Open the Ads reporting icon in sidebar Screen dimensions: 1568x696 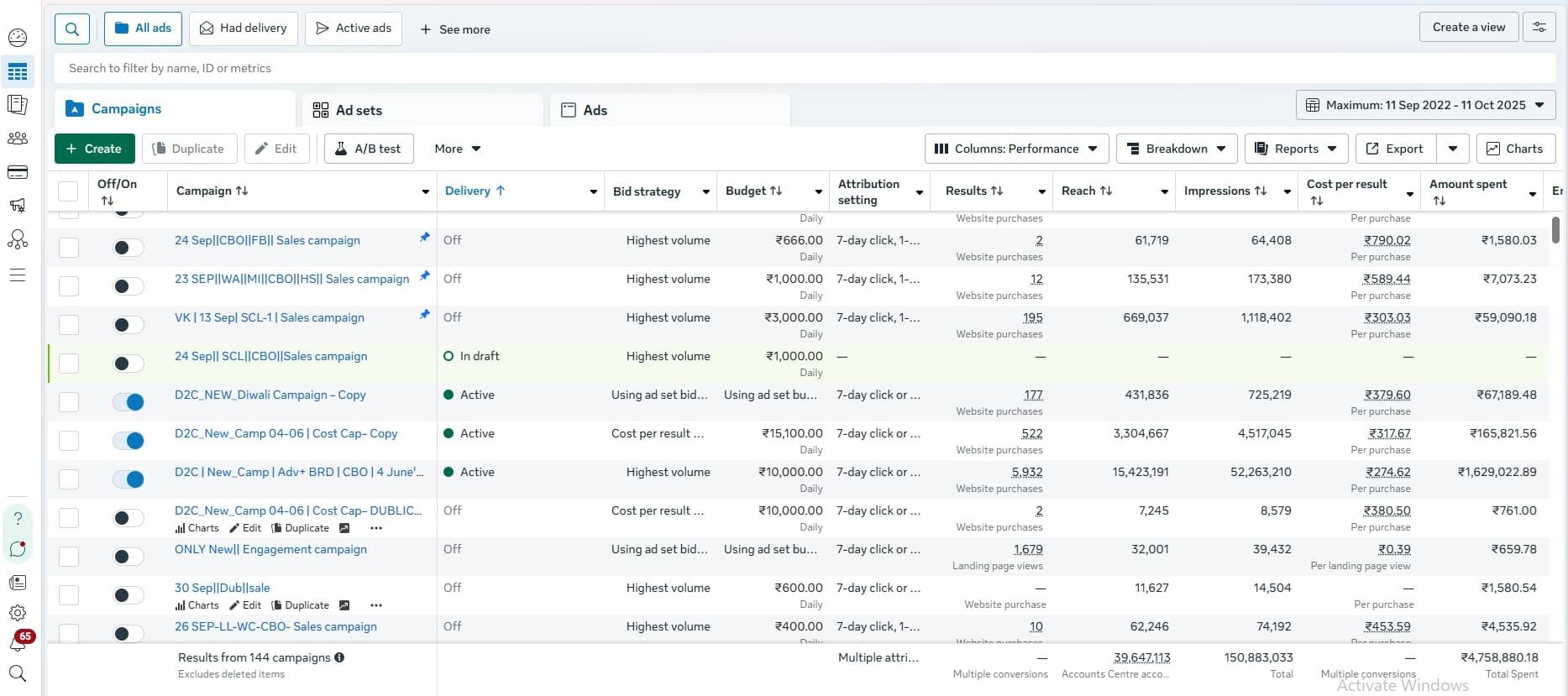[x=18, y=105]
